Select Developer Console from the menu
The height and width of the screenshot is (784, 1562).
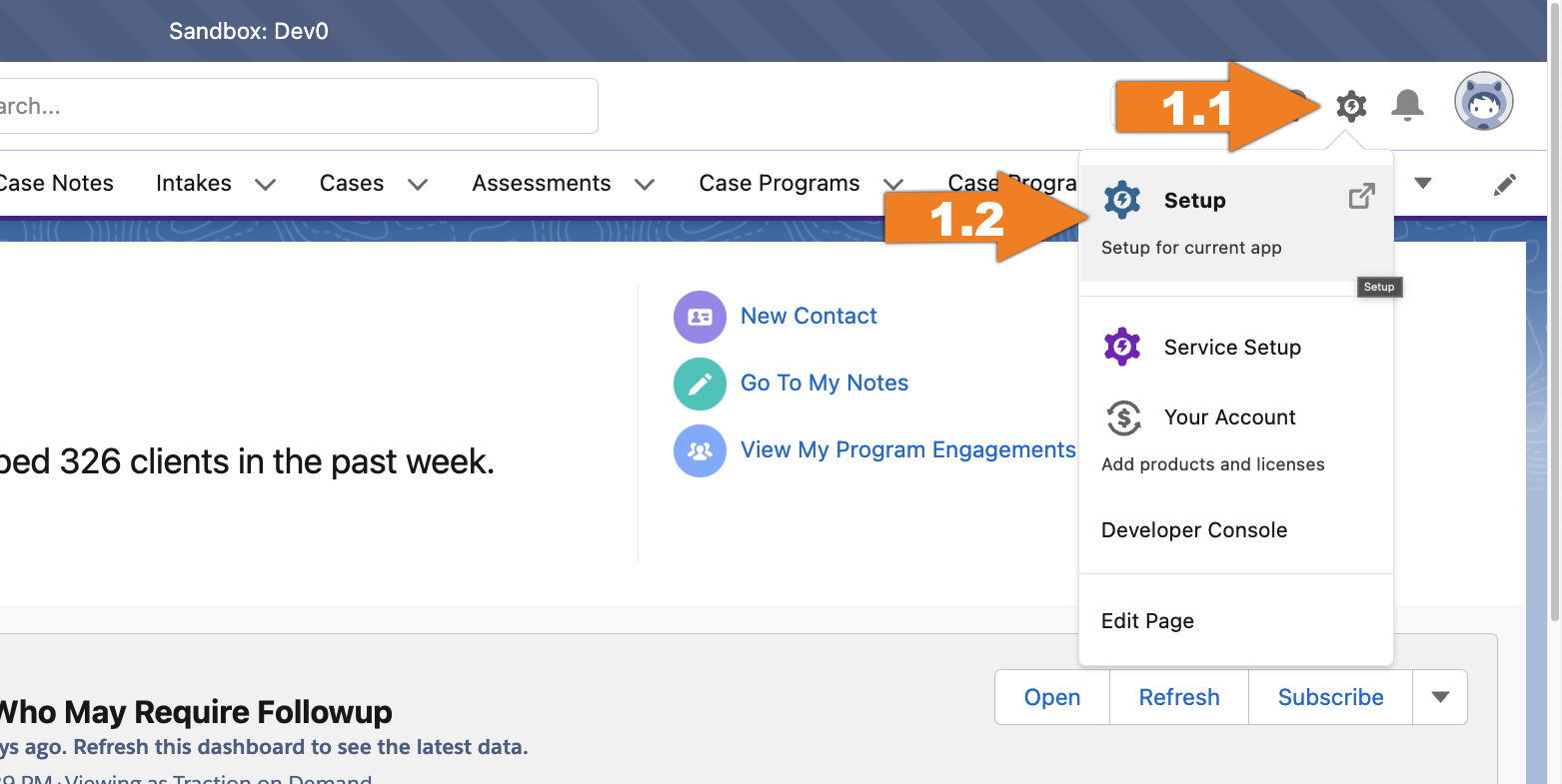[1193, 529]
